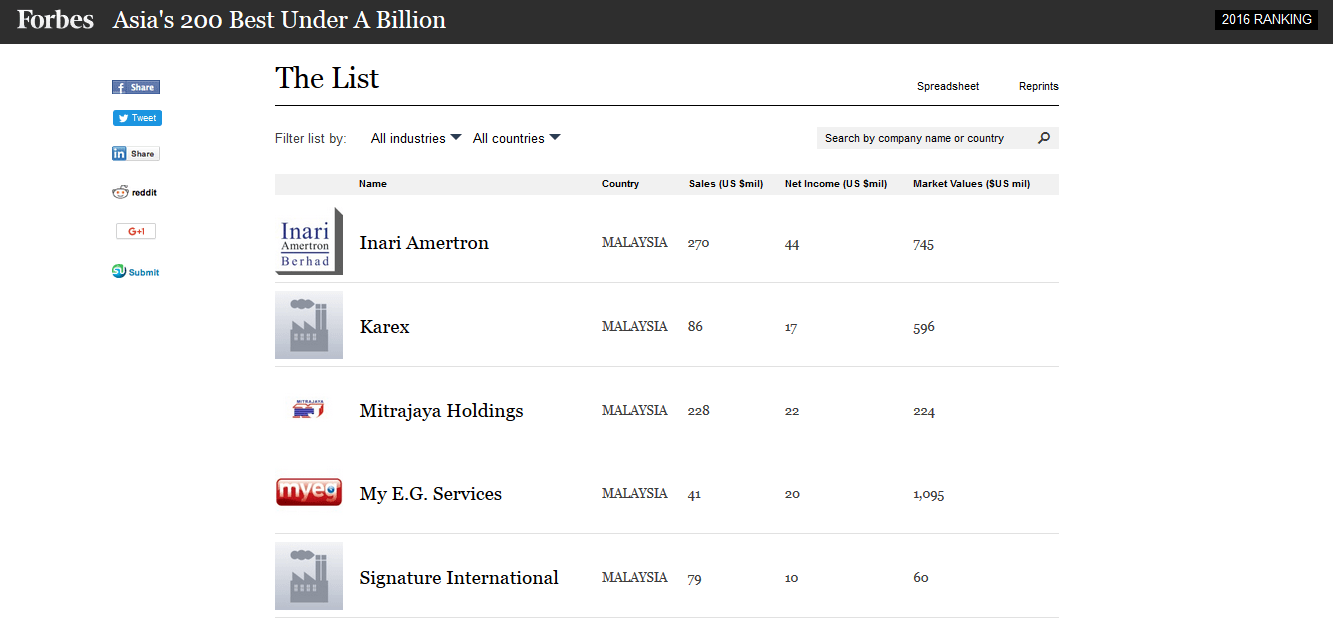Open Inari Amertron company name

tap(424, 243)
